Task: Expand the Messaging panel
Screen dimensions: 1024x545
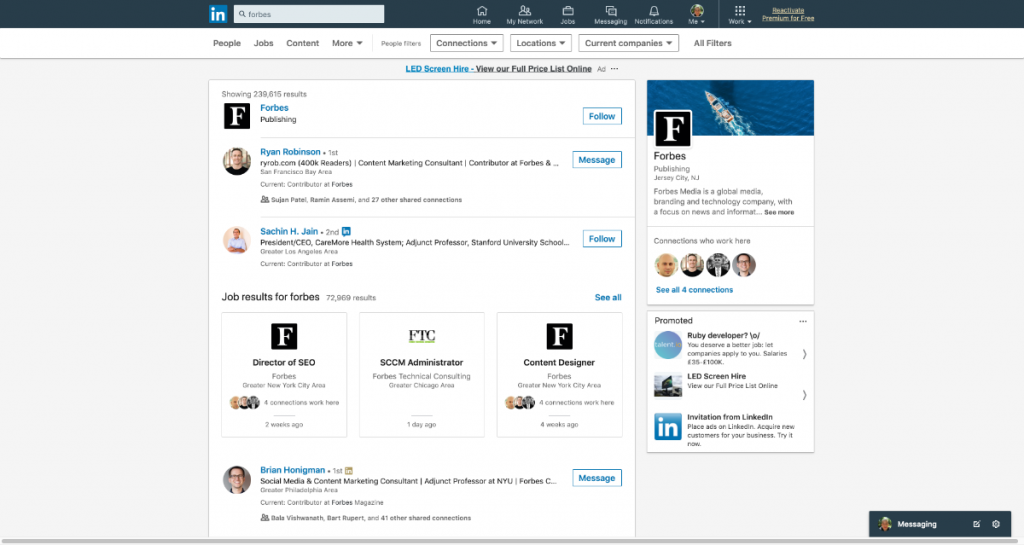Action: point(917,524)
